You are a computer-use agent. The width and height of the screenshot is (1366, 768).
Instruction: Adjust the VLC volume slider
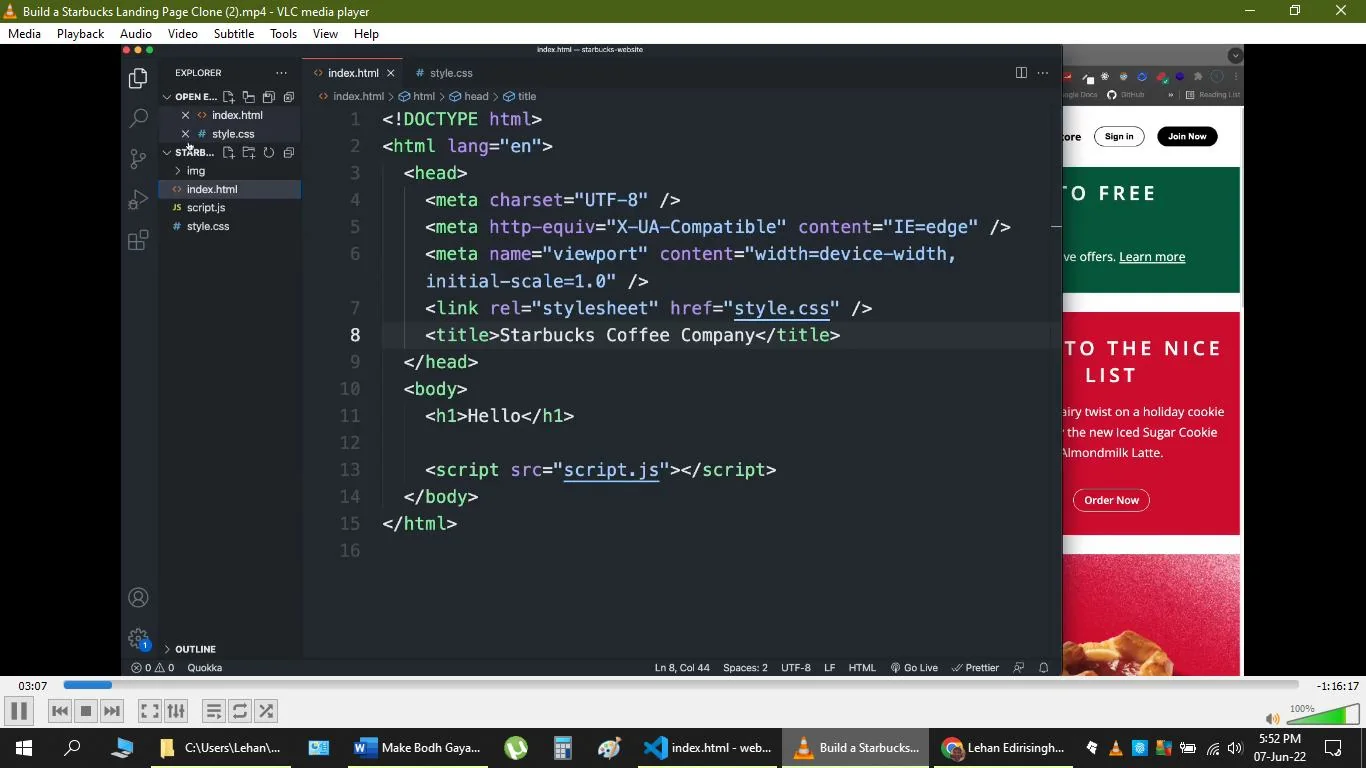pos(1322,715)
